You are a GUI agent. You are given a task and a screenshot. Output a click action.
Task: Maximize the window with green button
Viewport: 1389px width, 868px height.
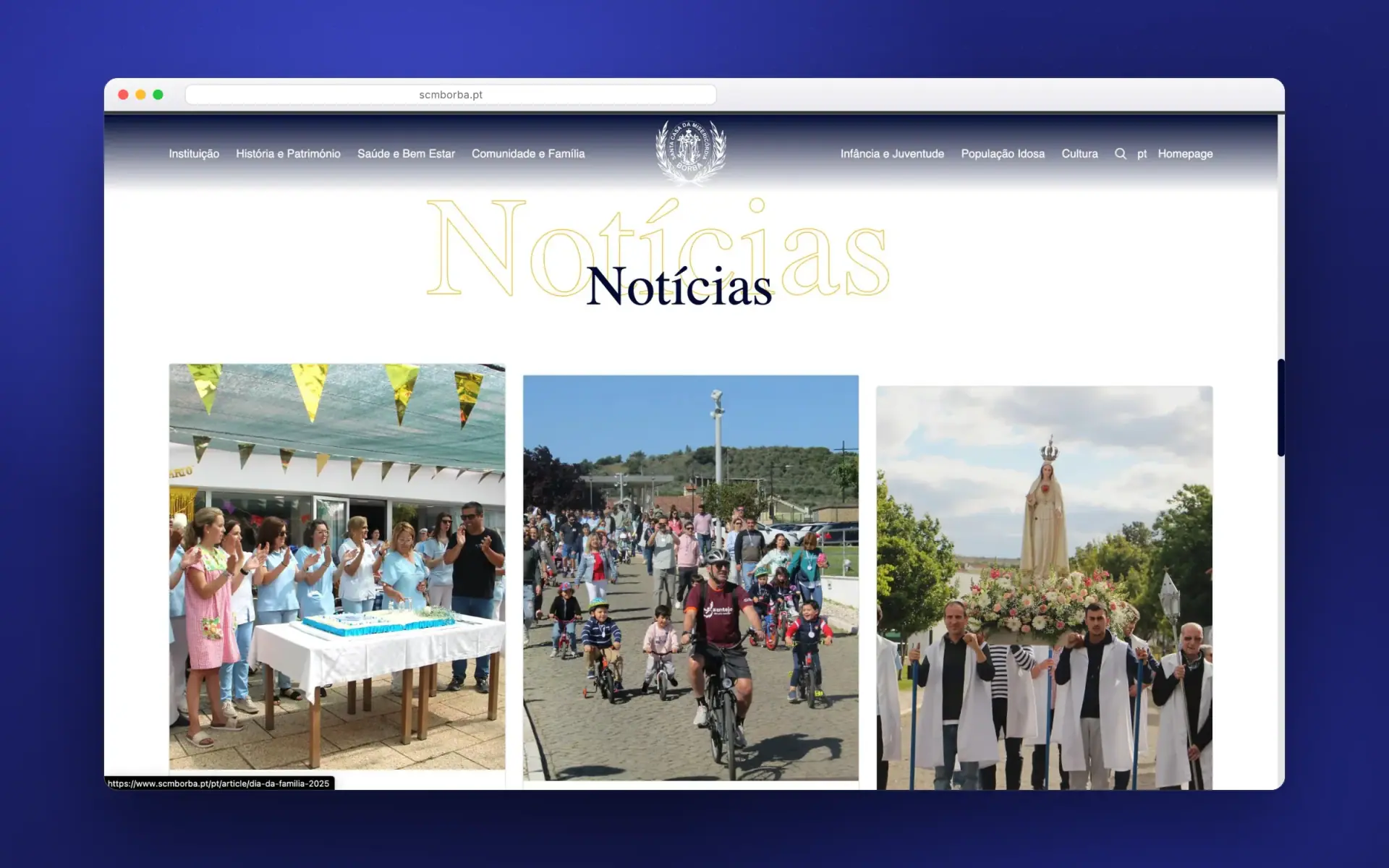[x=158, y=95]
